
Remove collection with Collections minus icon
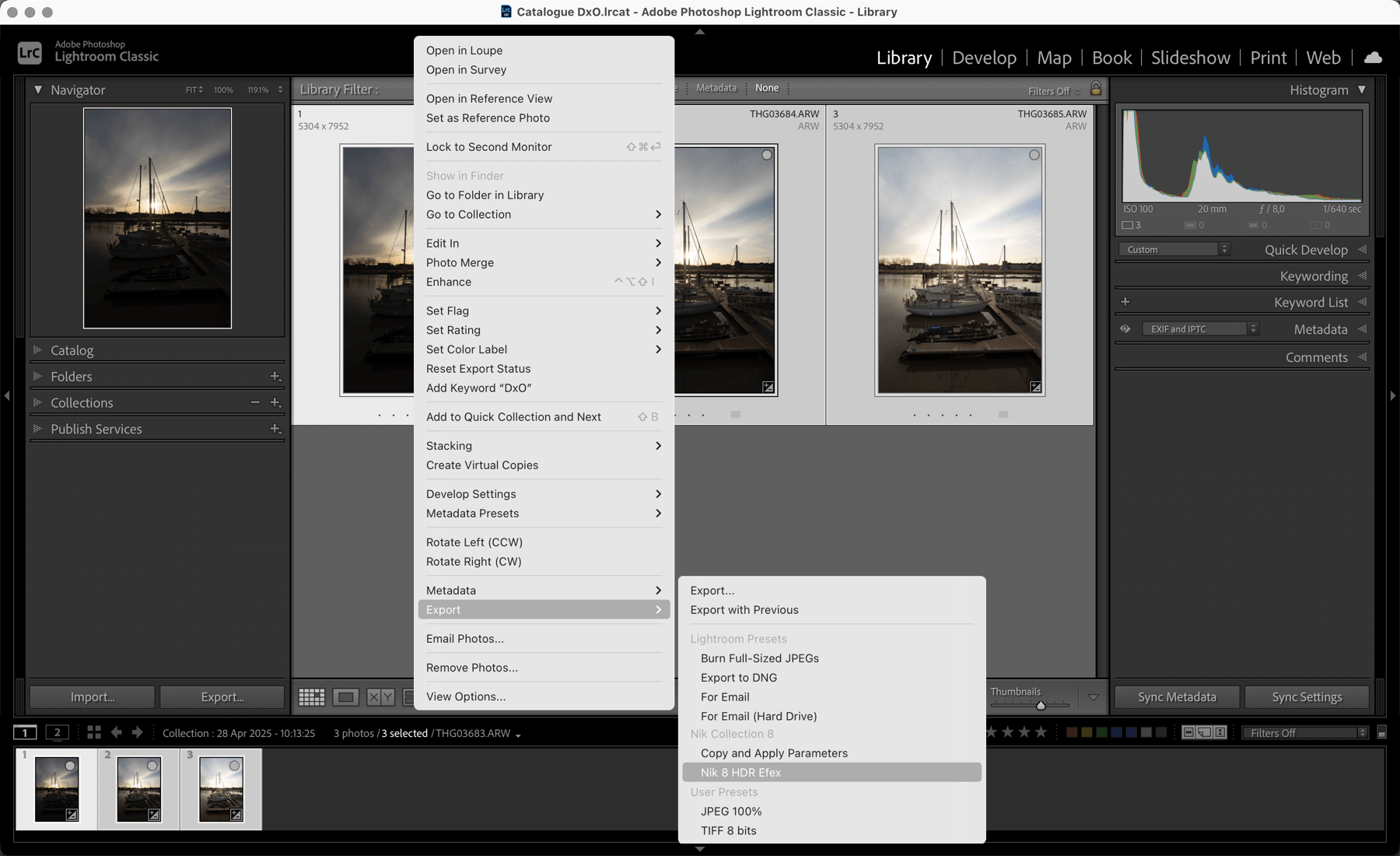tap(255, 402)
